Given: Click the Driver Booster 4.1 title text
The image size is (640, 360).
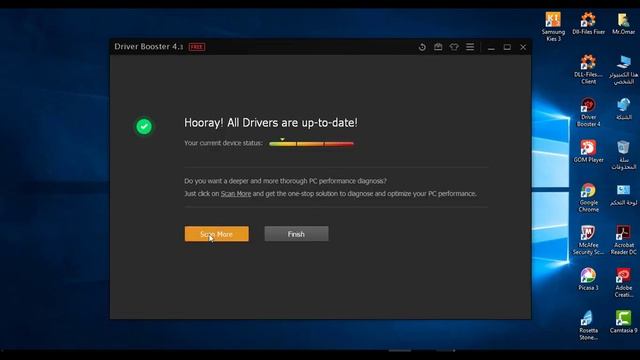Looking at the screenshot, I should coord(149,47).
